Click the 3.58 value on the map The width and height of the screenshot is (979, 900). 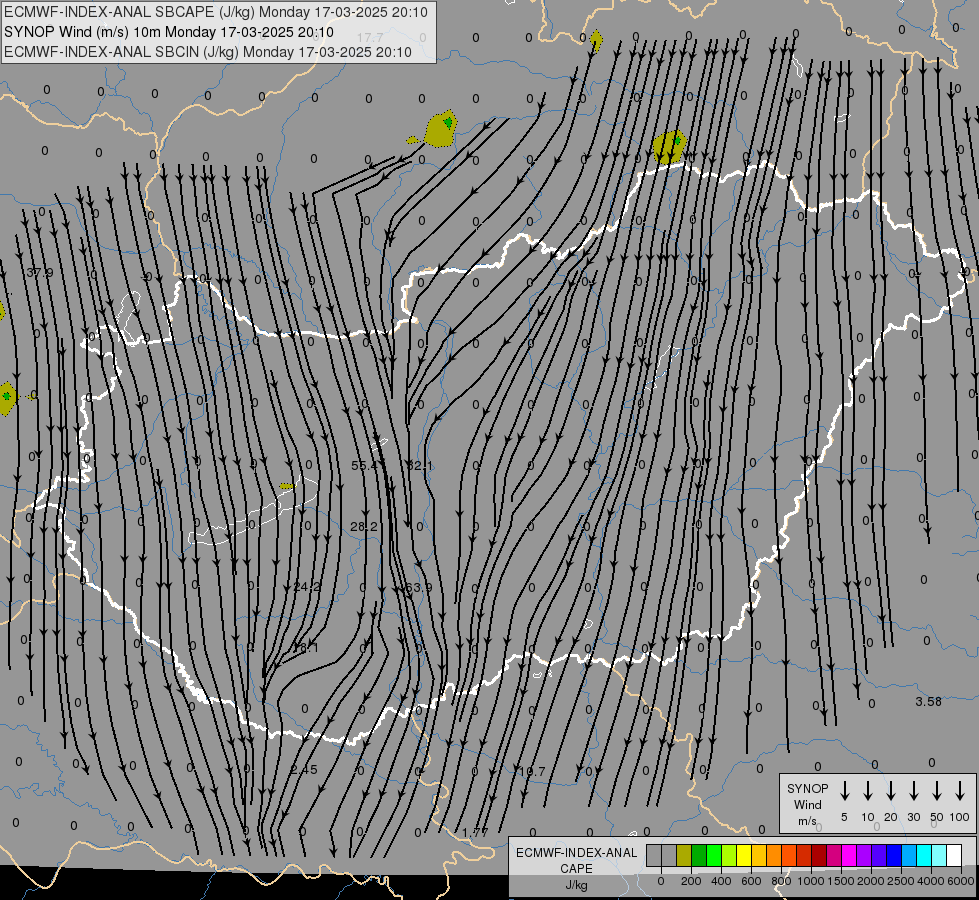click(x=928, y=701)
